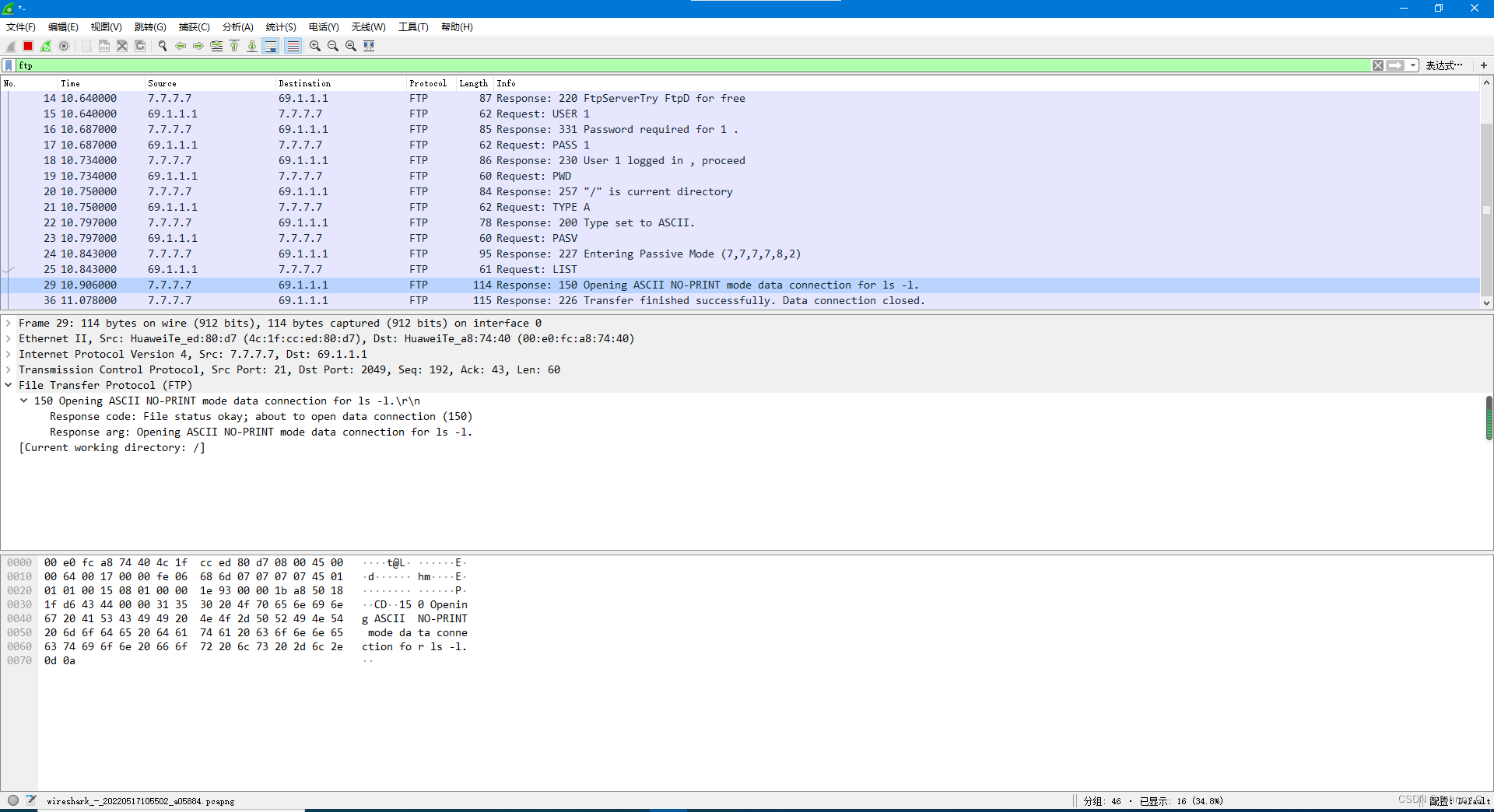1494x812 pixels.
Task: Open the 分析(A) menu
Action: pyautogui.click(x=237, y=26)
